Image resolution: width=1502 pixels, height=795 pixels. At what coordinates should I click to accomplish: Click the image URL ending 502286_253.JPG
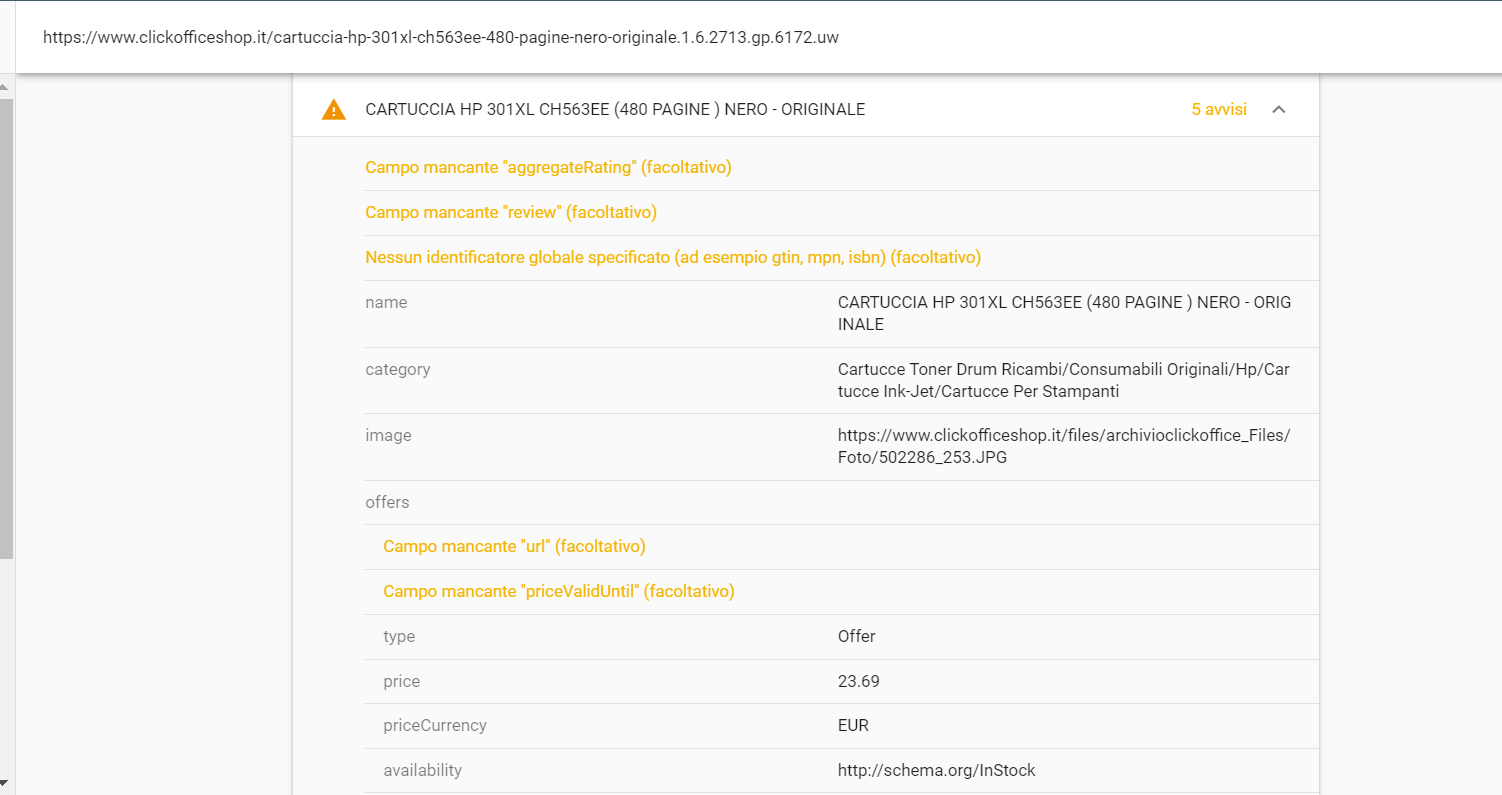click(x=1064, y=447)
